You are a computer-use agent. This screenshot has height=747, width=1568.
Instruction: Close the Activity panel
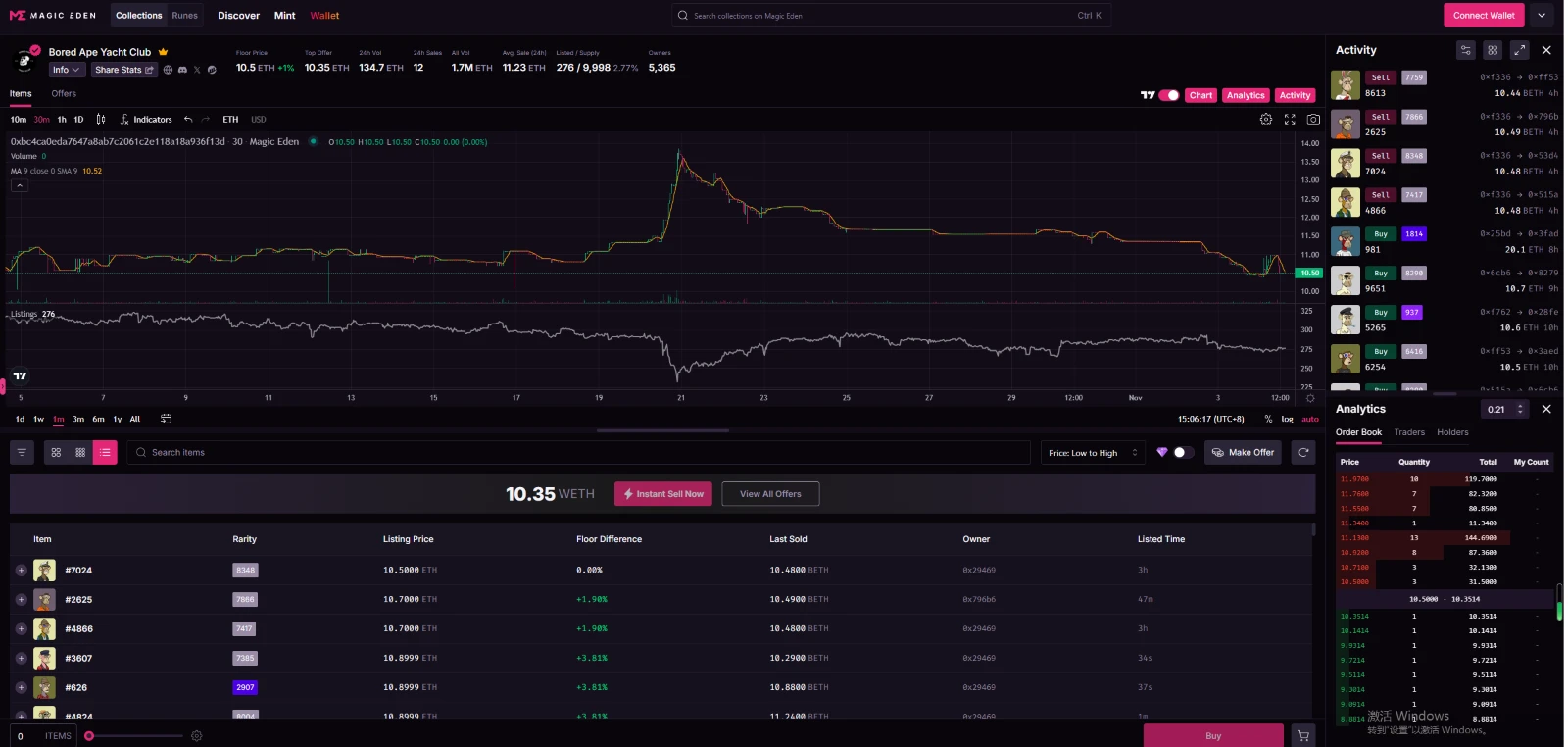pos(1546,50)
